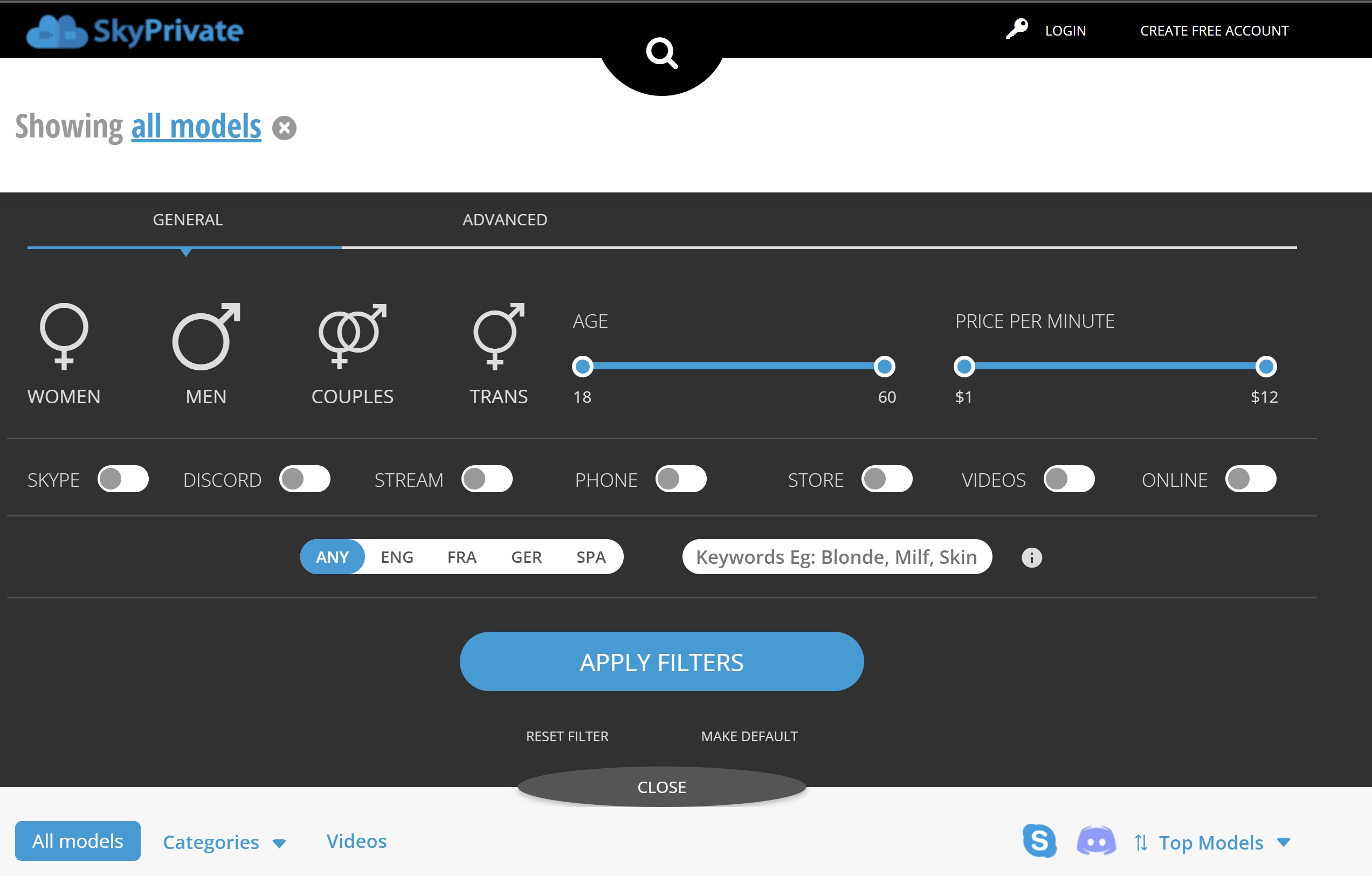This screenshot has width=1372, height=876.
Task: Switch to the General filters tab
Action: coord(187,219)
